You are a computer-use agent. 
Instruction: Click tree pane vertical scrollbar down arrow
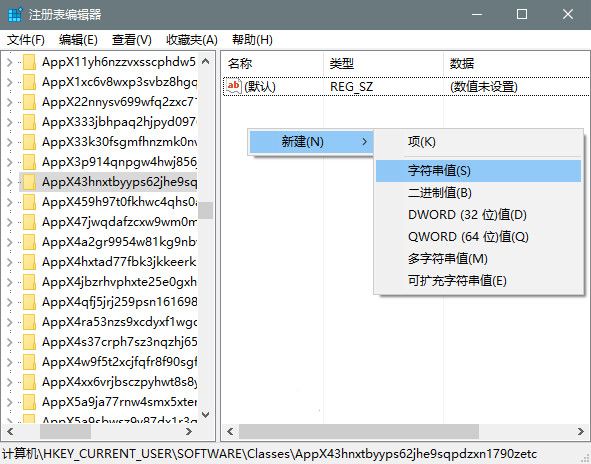(205, 415)
